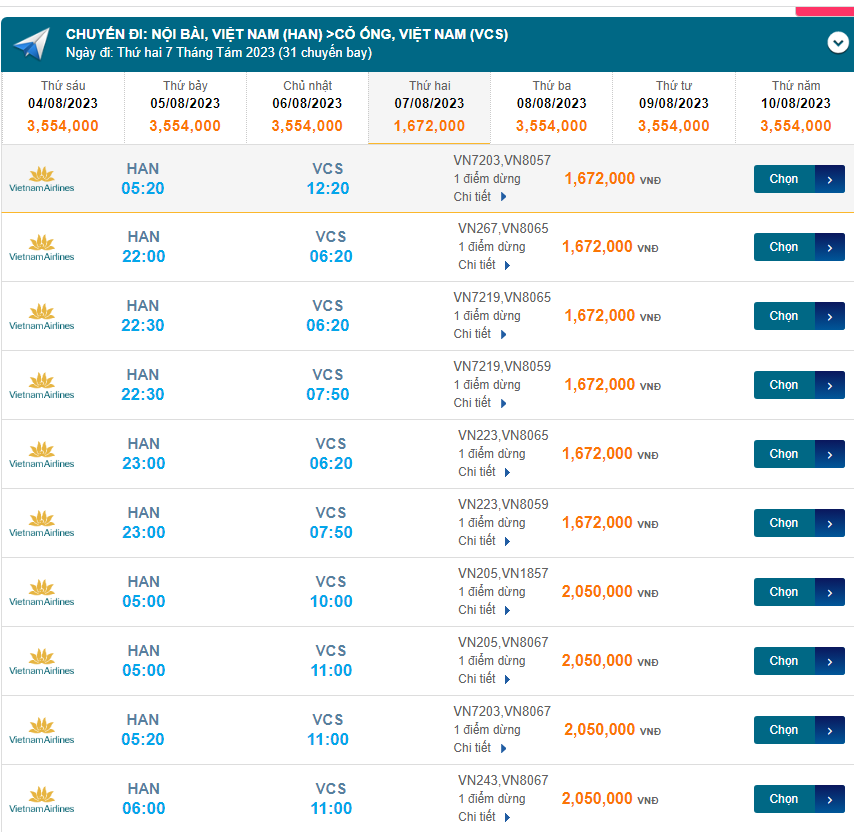
Task: Expand Chi tiết for flight VN7203,VN8057
Action: tap(480, 197)
